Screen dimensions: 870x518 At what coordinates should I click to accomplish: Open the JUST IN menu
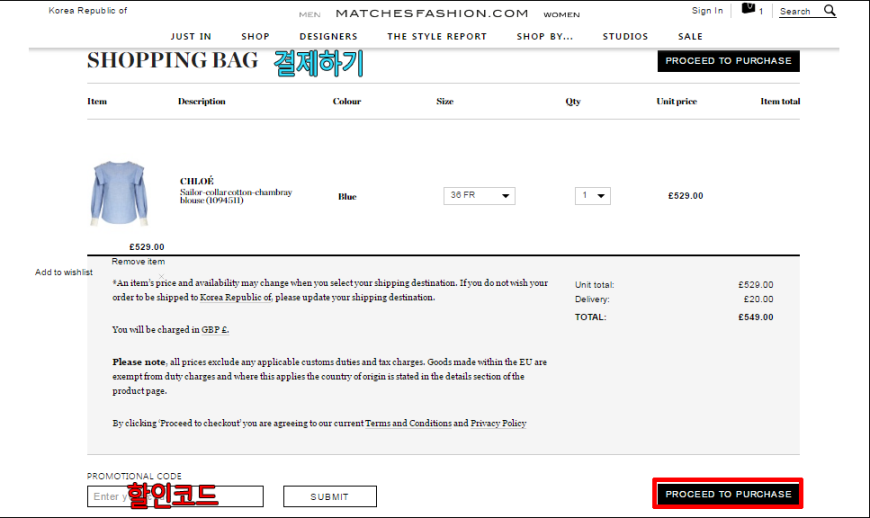191,37
